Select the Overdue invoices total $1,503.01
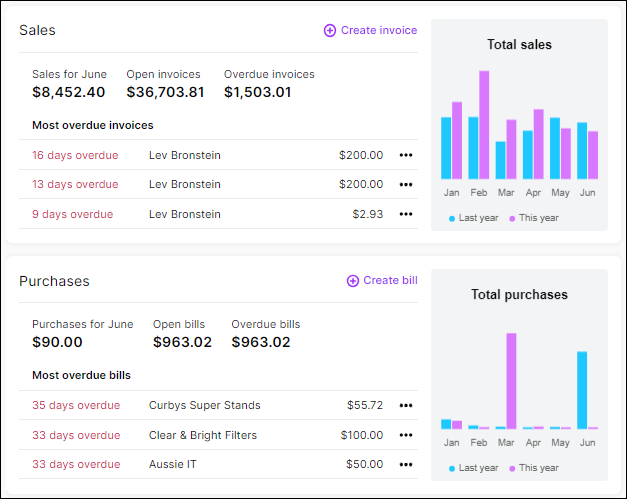This screenshot has width=627, height=499. click(258, 93)
